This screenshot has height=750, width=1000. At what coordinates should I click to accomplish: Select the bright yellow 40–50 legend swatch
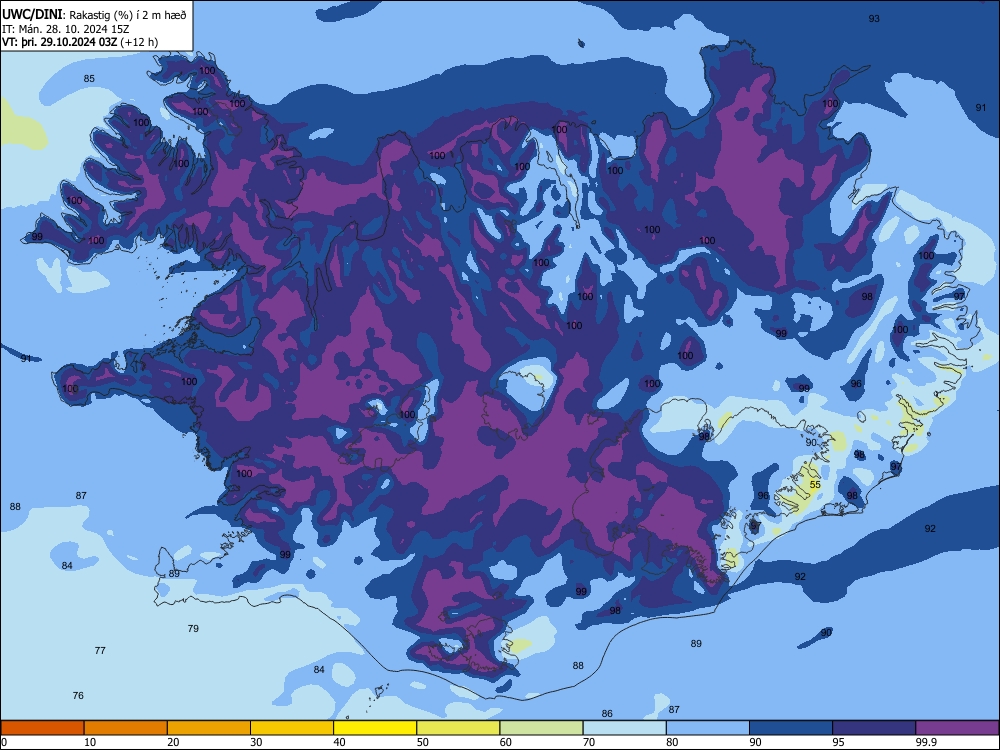(x=375, y=728)
